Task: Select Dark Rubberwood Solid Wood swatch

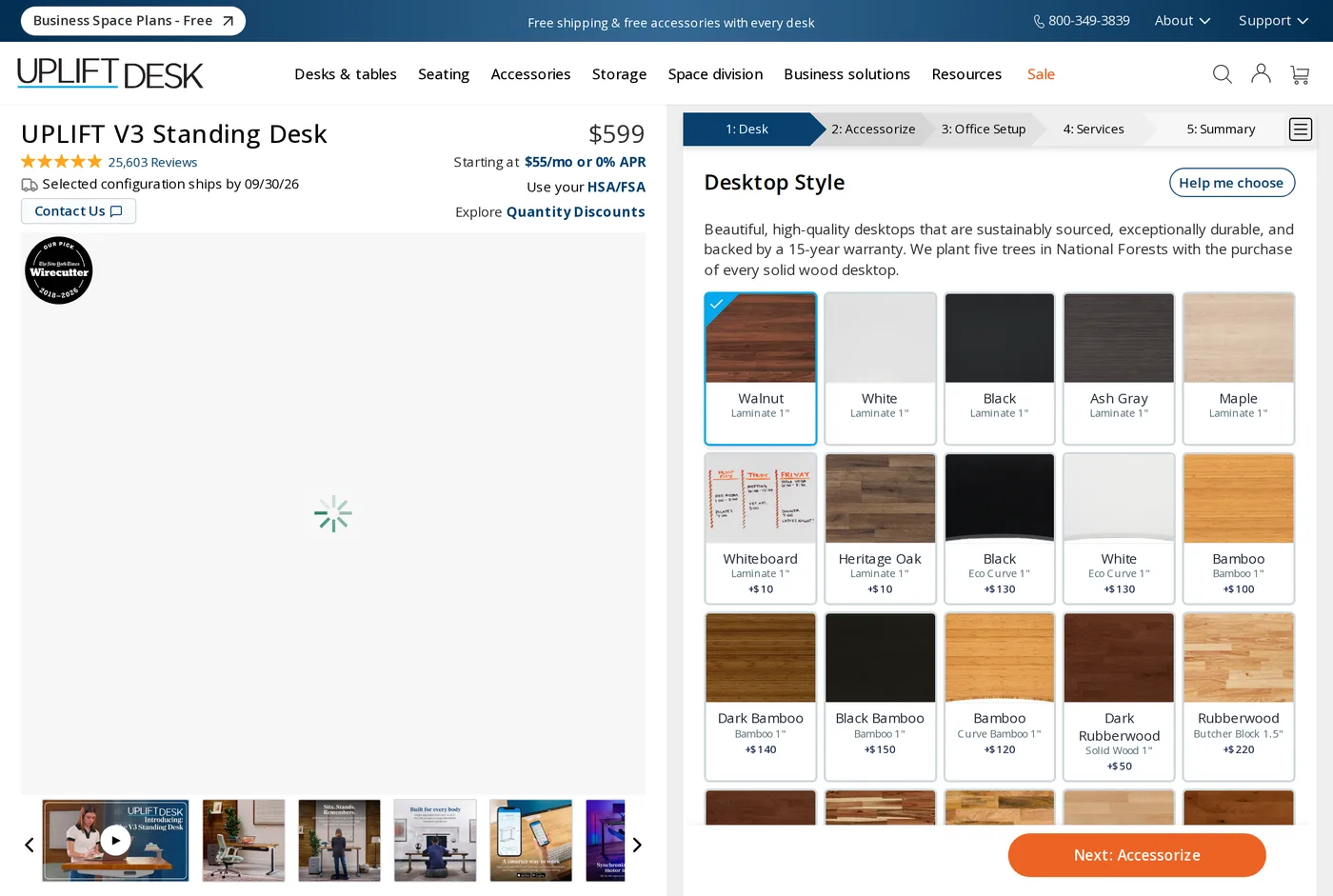Action: (x=1119, y=697)
